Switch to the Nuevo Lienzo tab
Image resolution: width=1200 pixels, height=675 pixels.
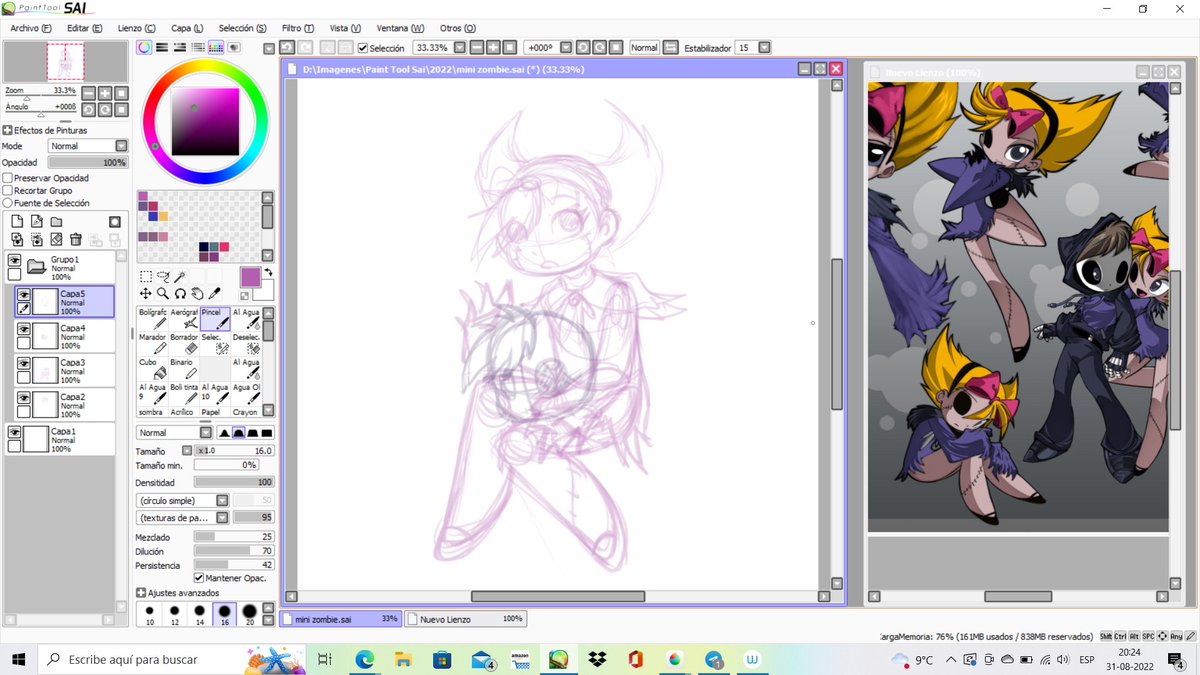coord(467,619)
